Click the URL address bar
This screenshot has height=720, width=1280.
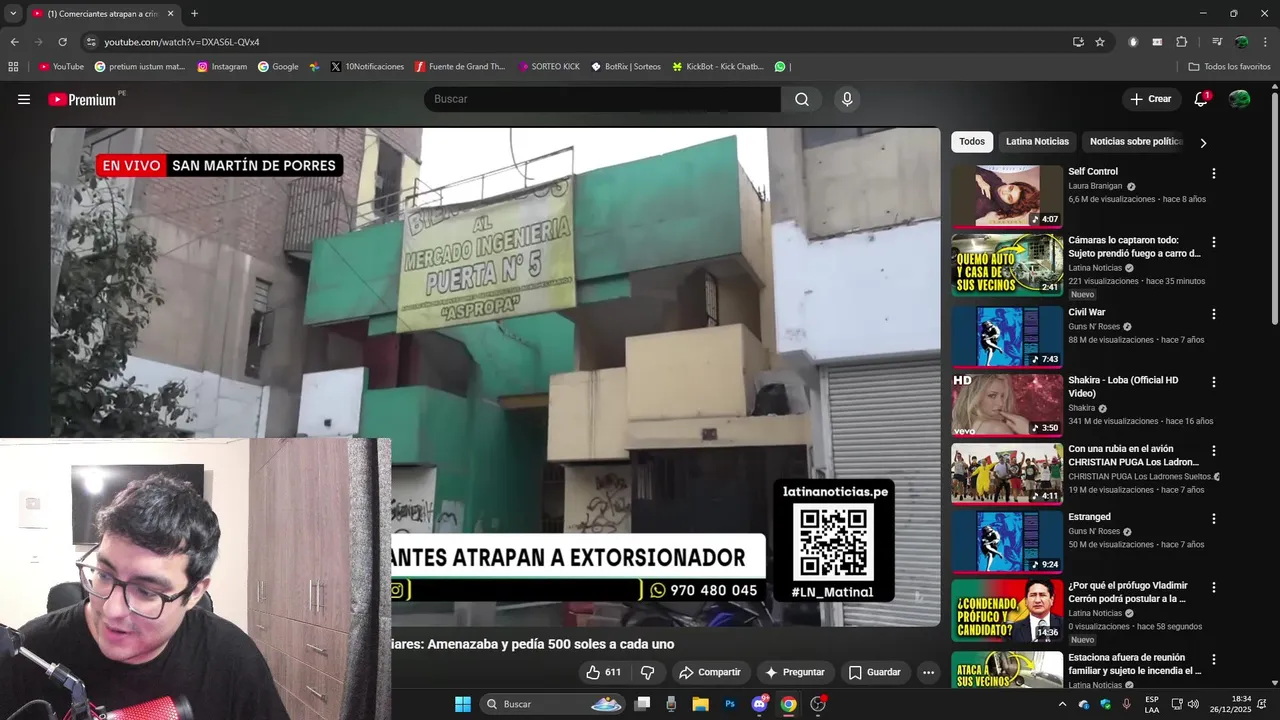[x=580, y=42]
